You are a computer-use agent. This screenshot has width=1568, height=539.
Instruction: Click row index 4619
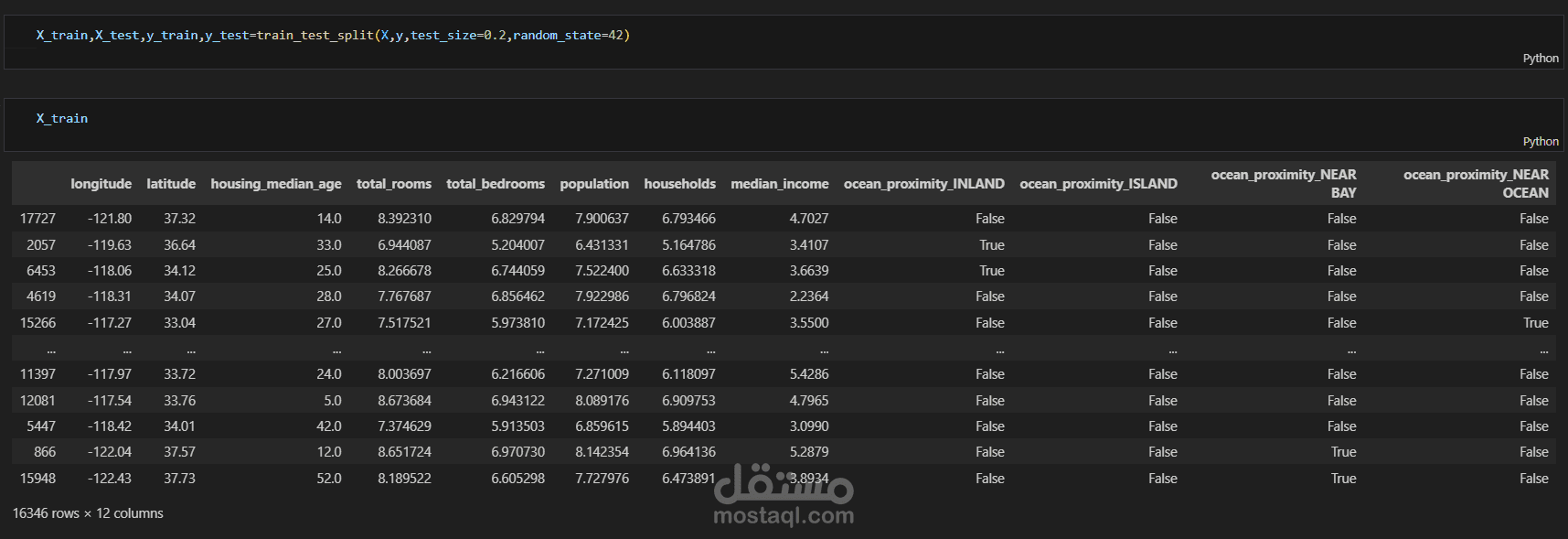point(41,296)
